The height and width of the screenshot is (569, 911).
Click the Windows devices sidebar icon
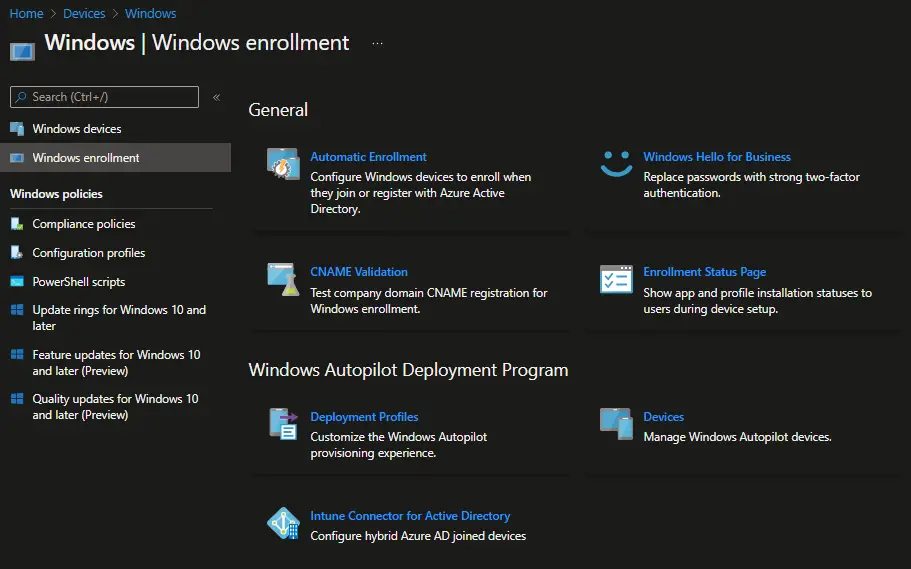pos(17,128)
